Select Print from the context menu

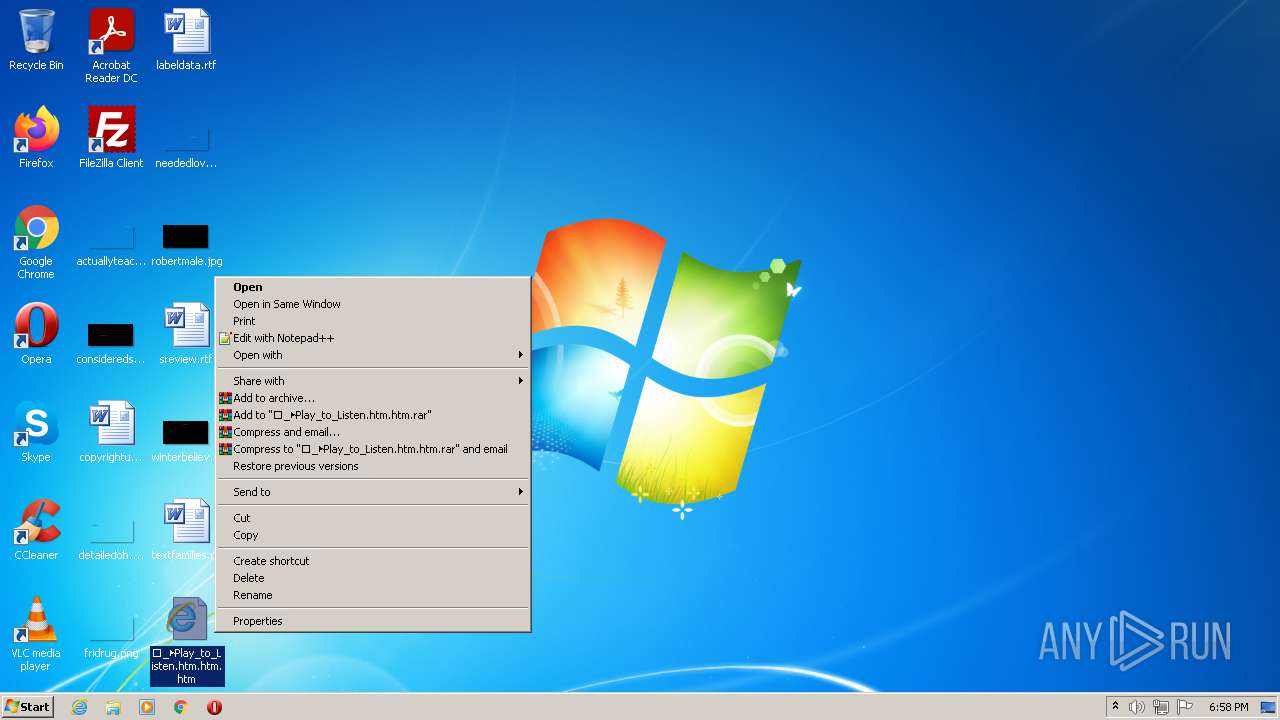click(x=373, y=321)
